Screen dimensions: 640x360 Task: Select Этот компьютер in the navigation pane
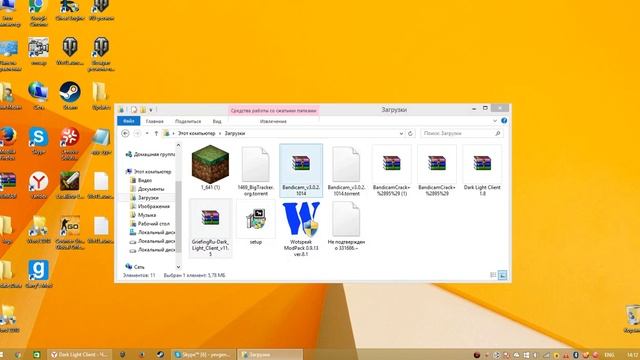click(x=149, y=172)
